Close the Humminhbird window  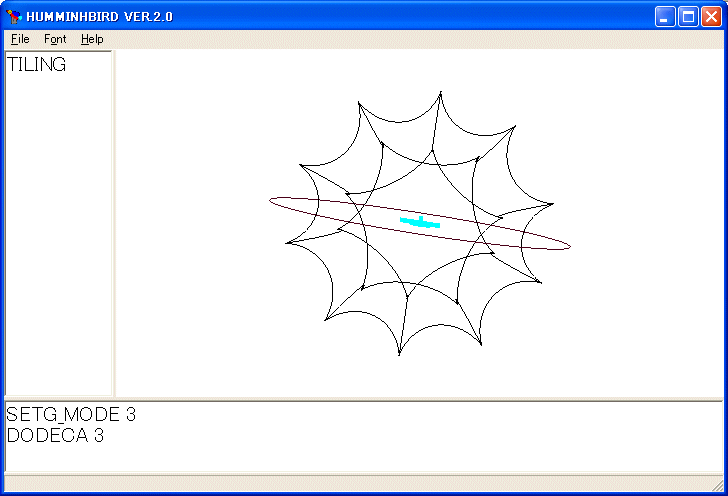coord(711,17)
